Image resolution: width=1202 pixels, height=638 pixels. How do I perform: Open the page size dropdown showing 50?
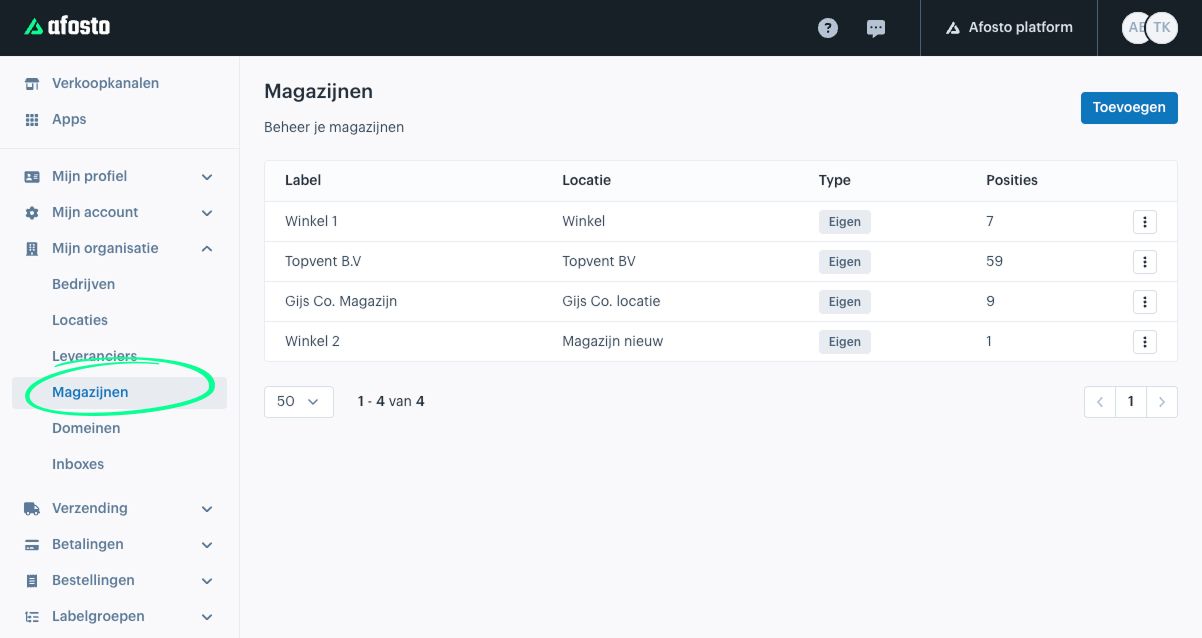tap(298, 401)
